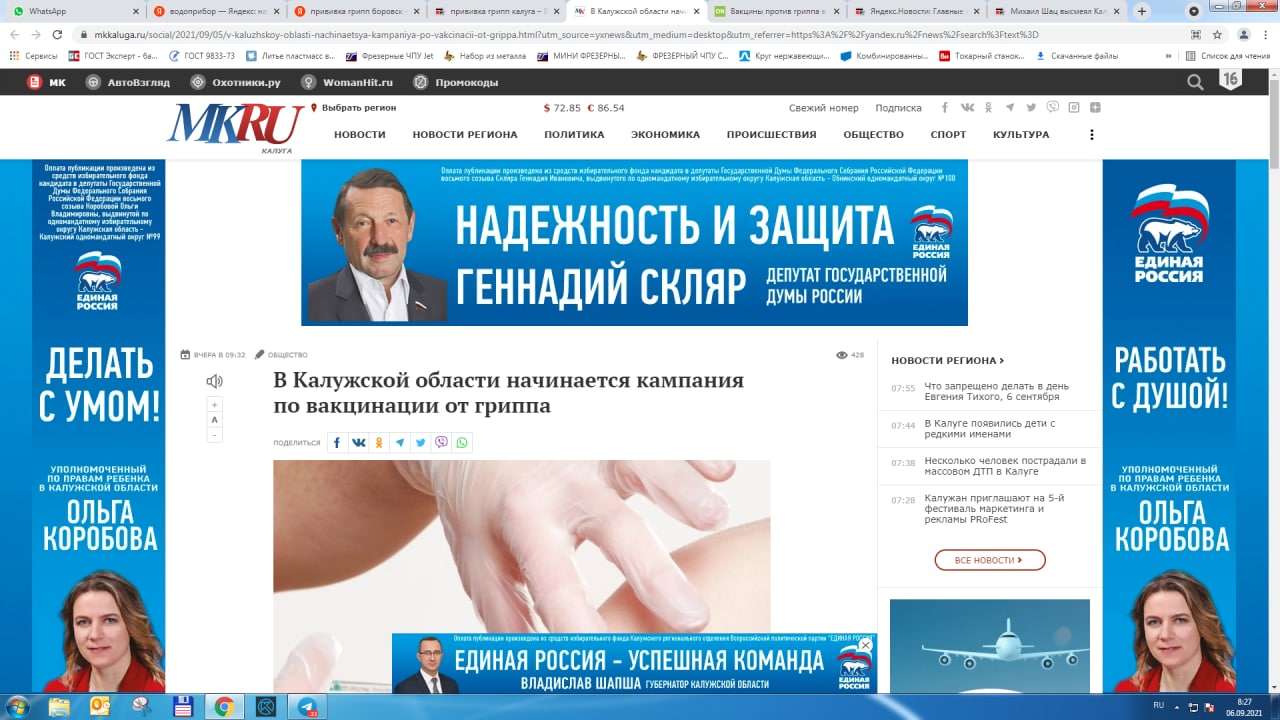Play article audio speaker icon

coord(214,381)
